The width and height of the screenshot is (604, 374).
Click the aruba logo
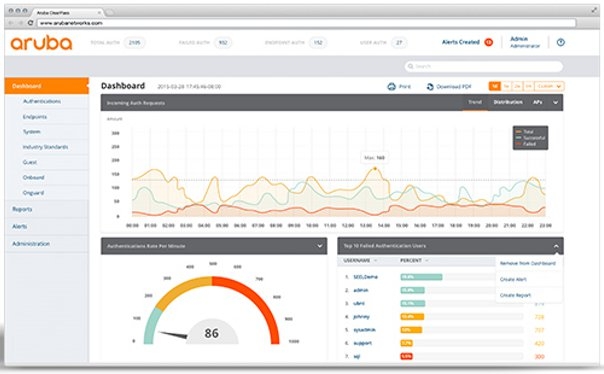(x=41, y=43)
